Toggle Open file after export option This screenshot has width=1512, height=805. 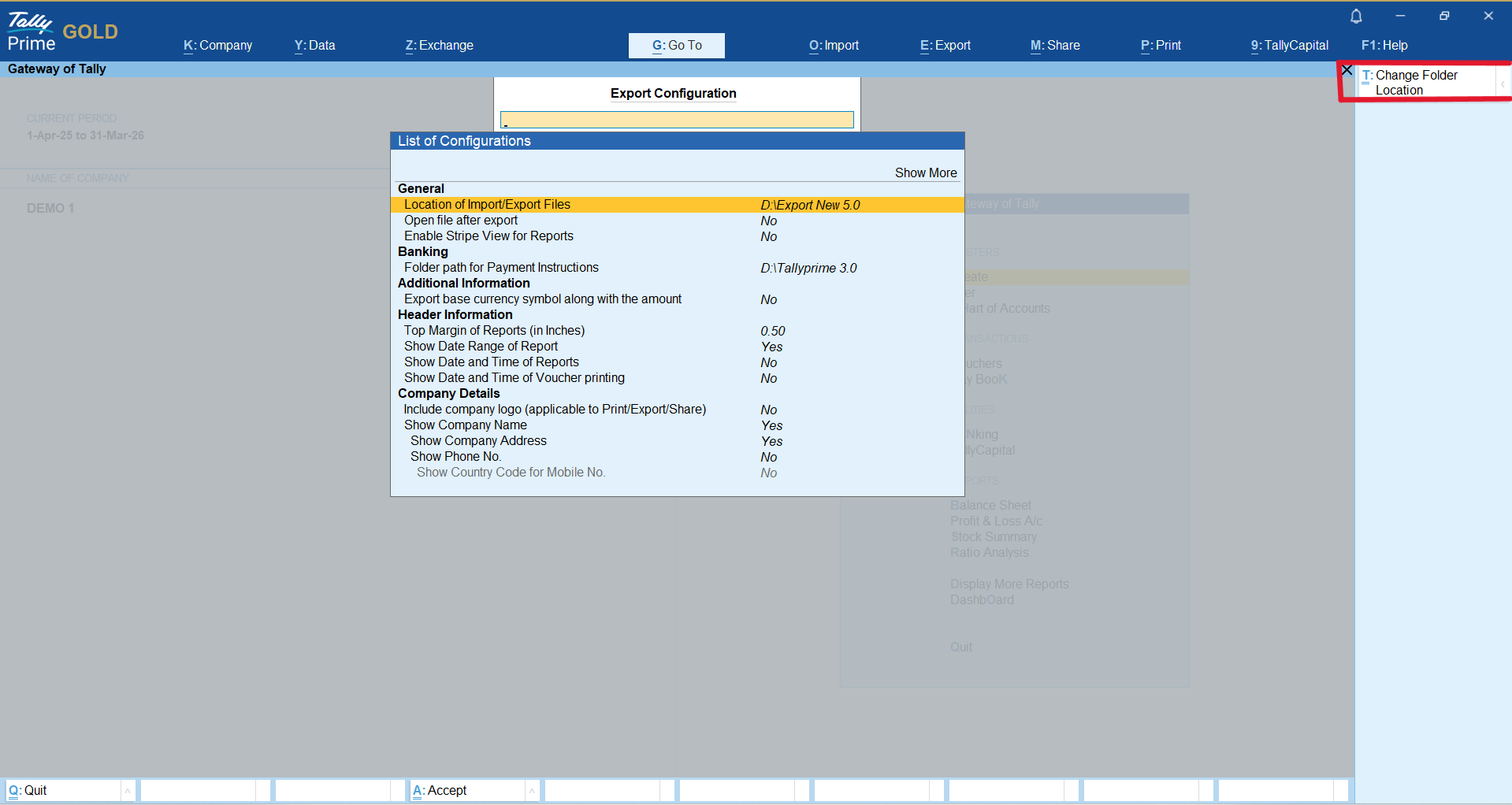coord(461,221)
